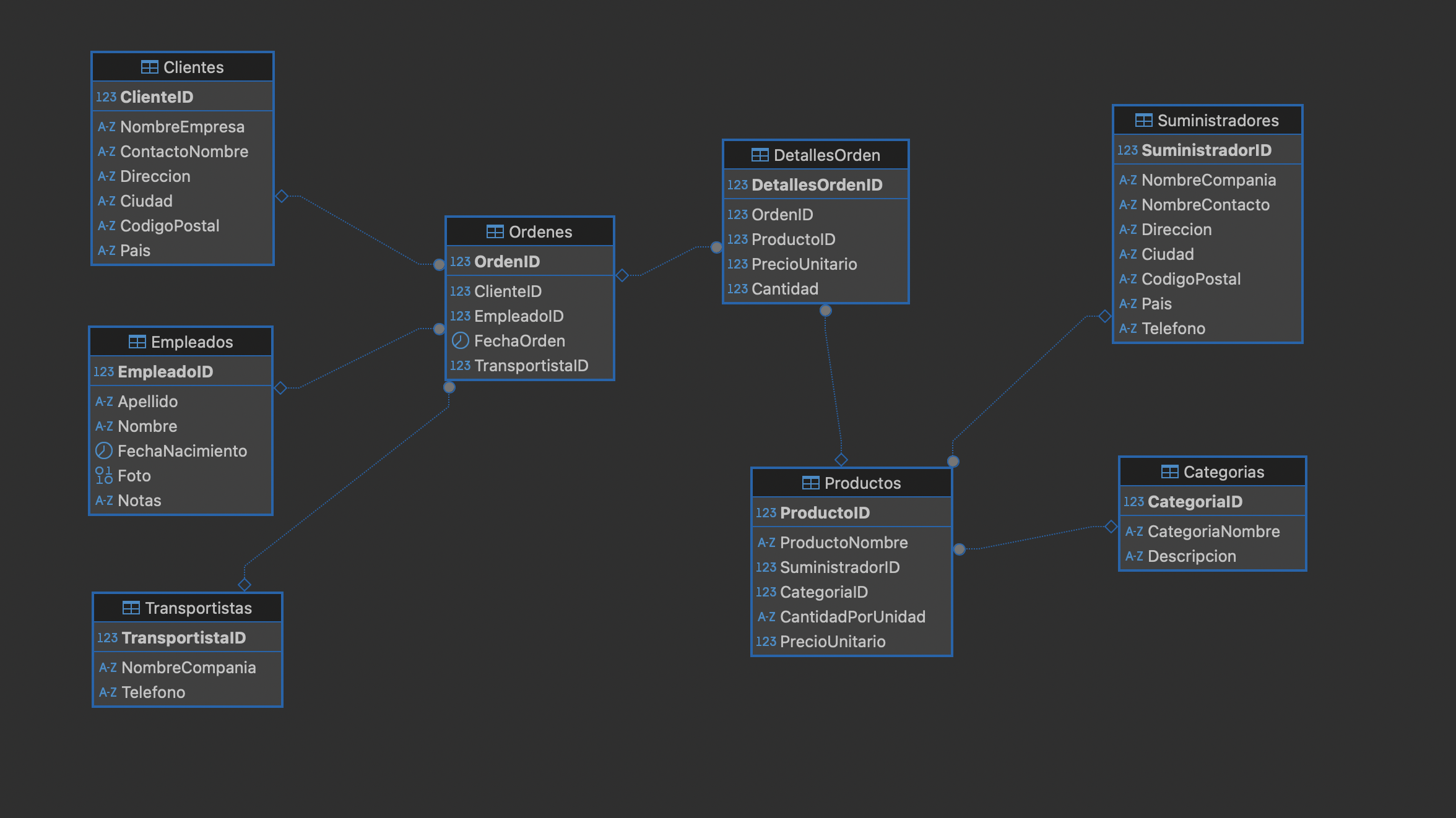Click the table icon in Suministradores header
The image size is (1456, 818).
click(1143, 121)
